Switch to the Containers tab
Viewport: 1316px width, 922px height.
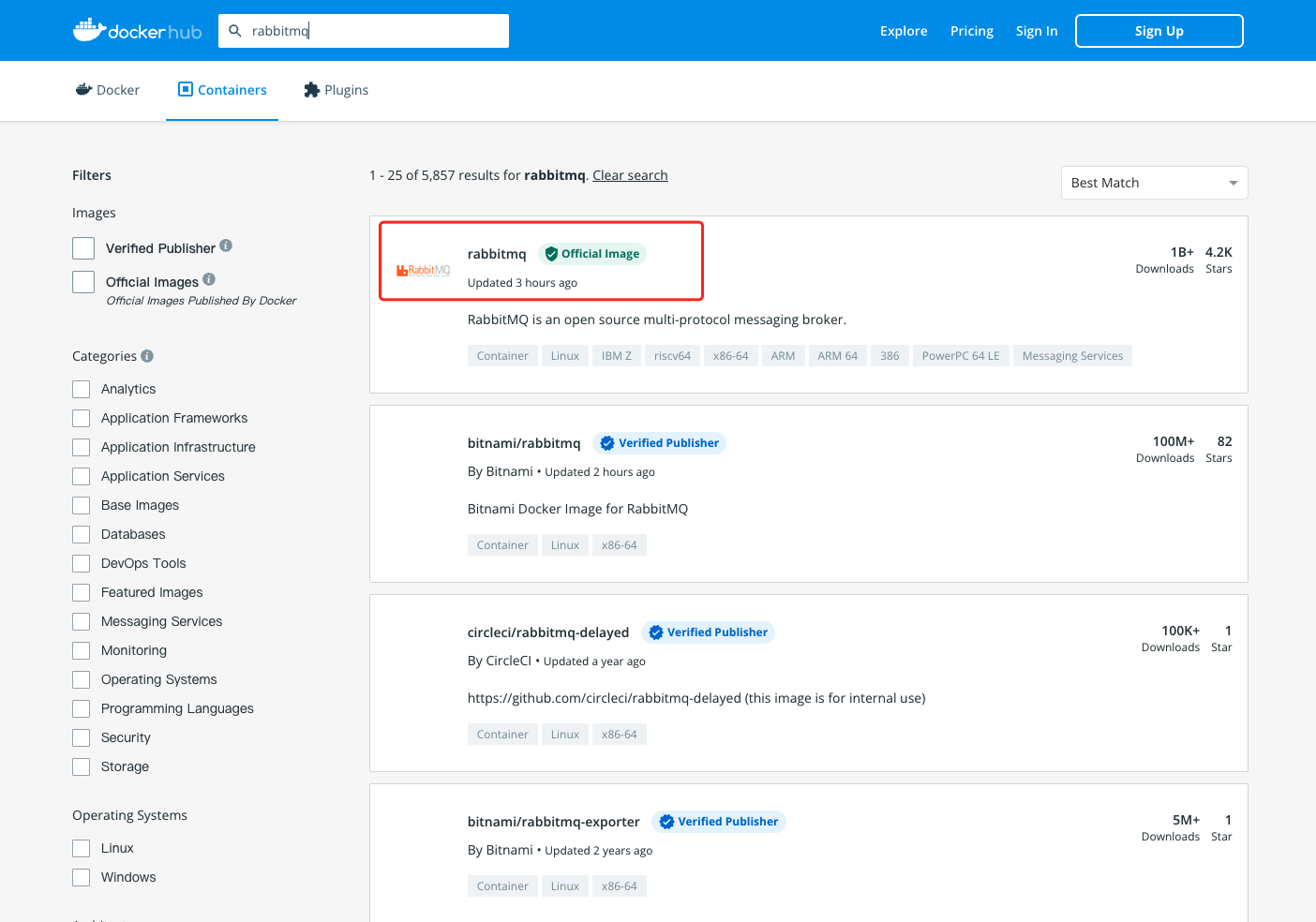click(222, 90)
